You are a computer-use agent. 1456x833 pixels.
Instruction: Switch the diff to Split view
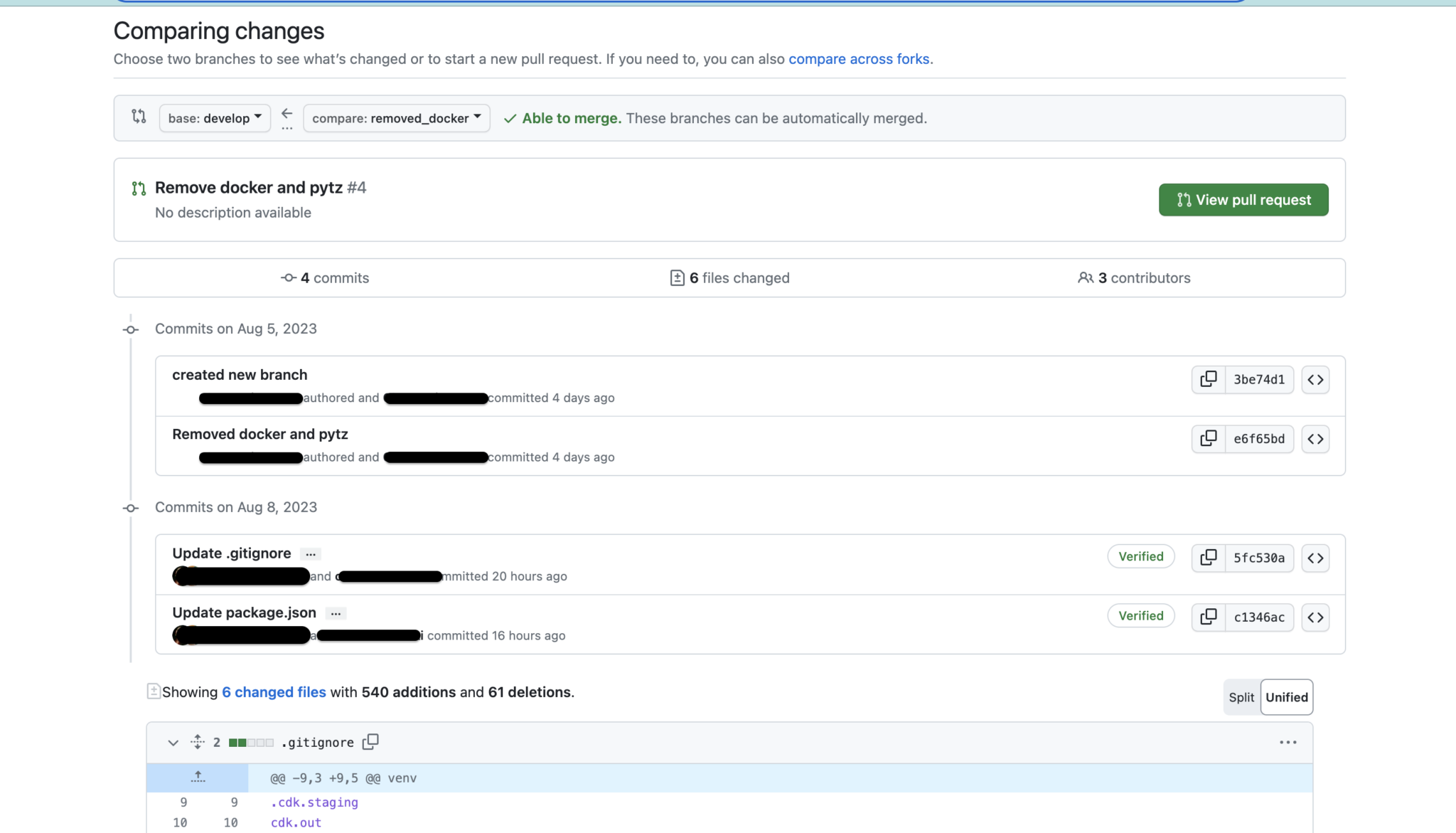(1241, 697)
